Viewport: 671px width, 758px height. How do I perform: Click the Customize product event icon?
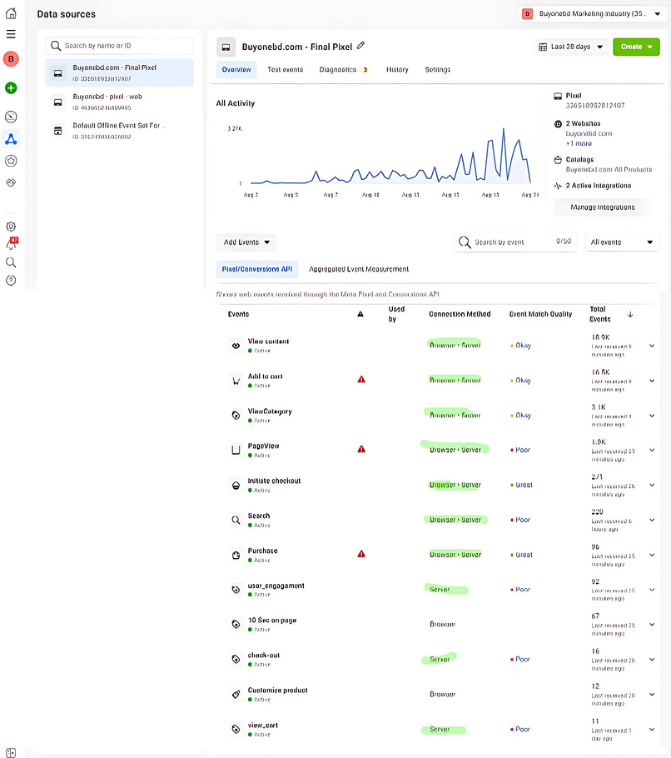pyautogui.click(x=236, y=695)
